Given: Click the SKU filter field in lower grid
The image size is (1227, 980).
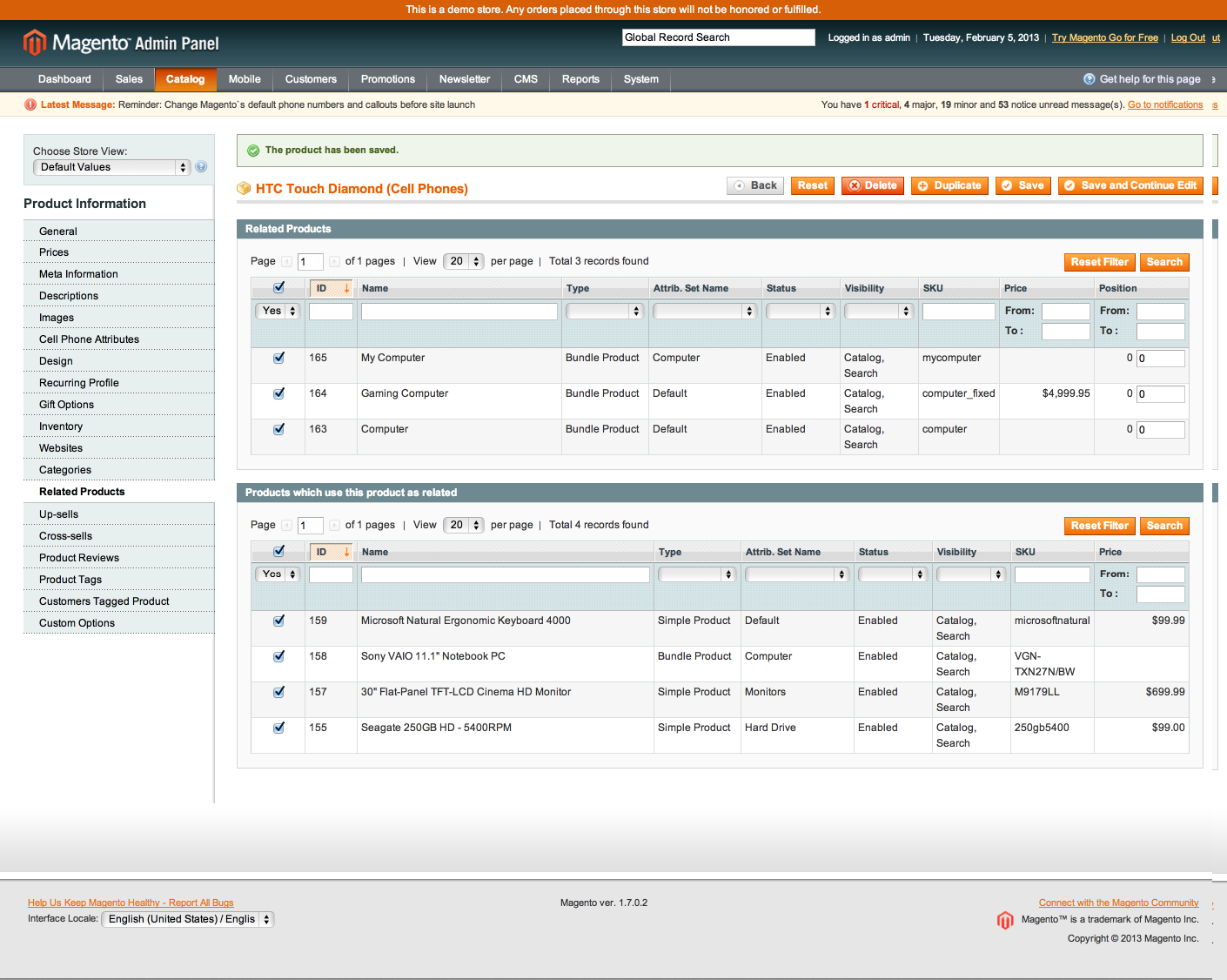Looking at the screenshot, I should click(x=1052, y=575).
